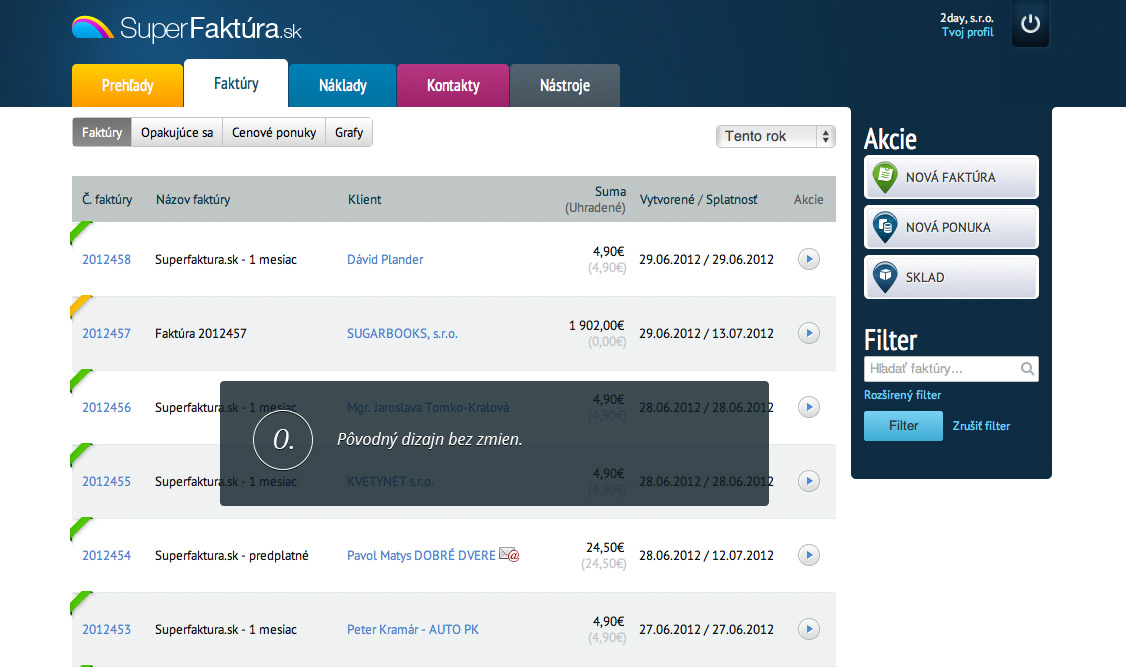
Task: Open invoice number 2012455
Action: click(106, 482)
